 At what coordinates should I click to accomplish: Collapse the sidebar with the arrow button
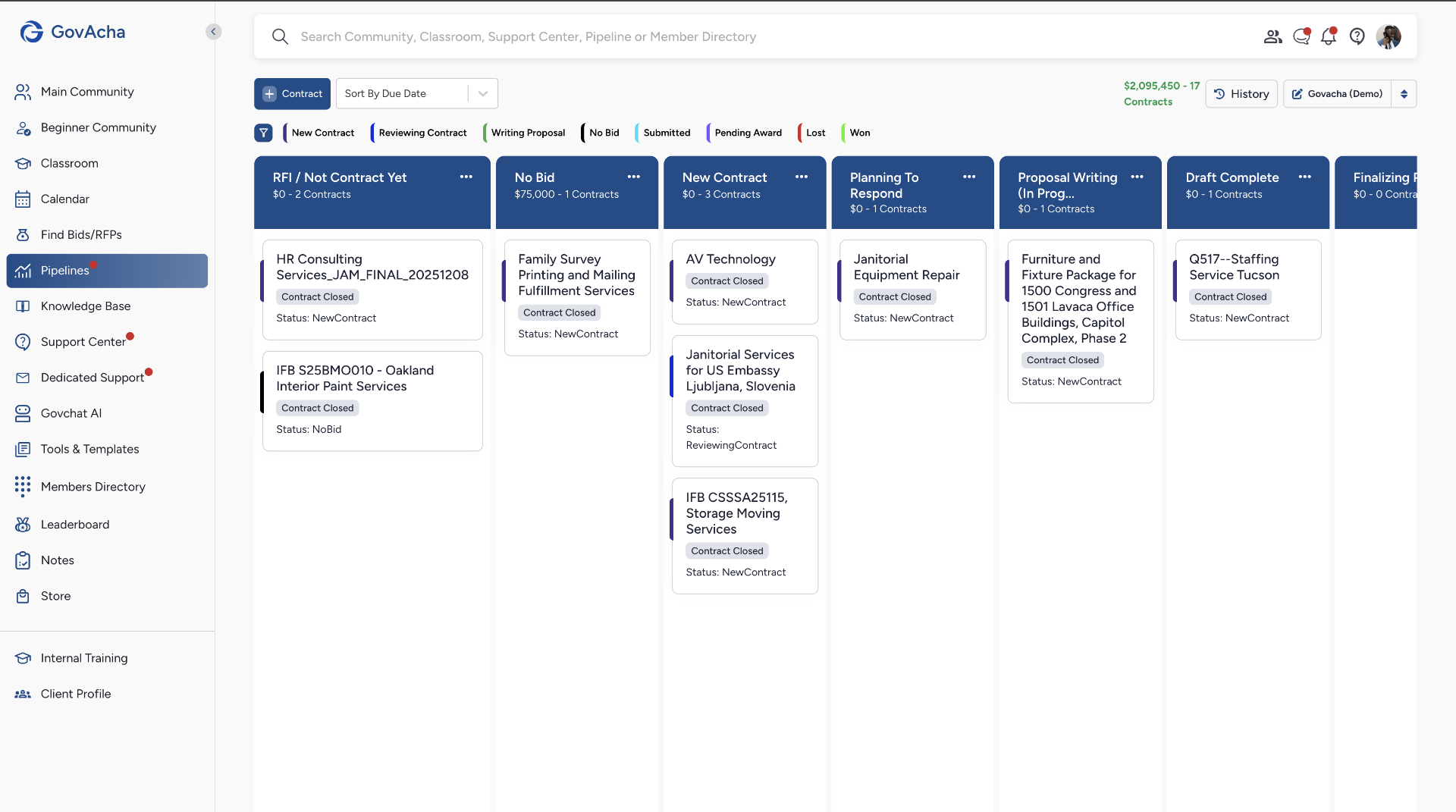(x=214, y=31)
